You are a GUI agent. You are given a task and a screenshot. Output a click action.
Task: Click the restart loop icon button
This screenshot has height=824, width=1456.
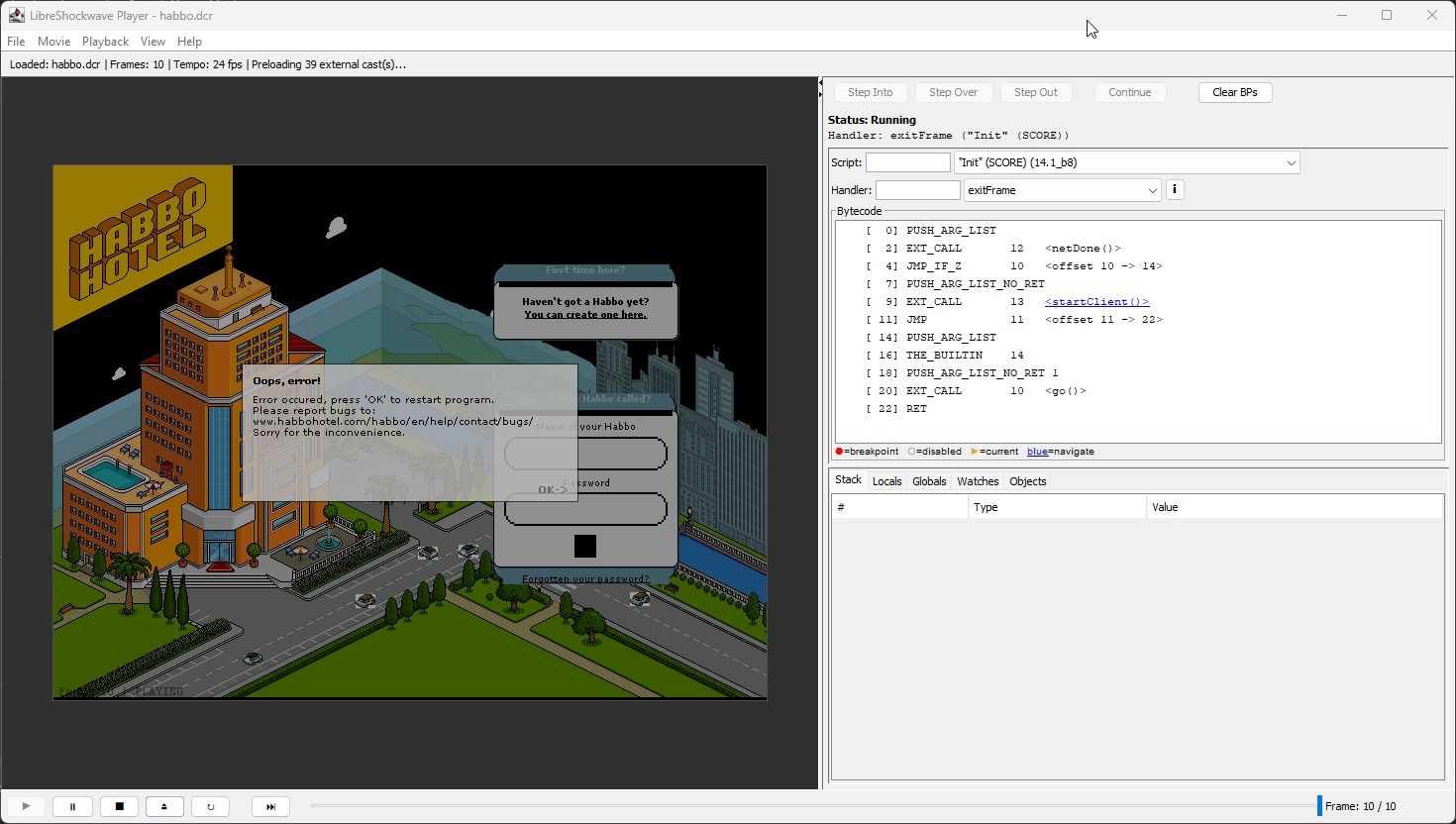210,806
